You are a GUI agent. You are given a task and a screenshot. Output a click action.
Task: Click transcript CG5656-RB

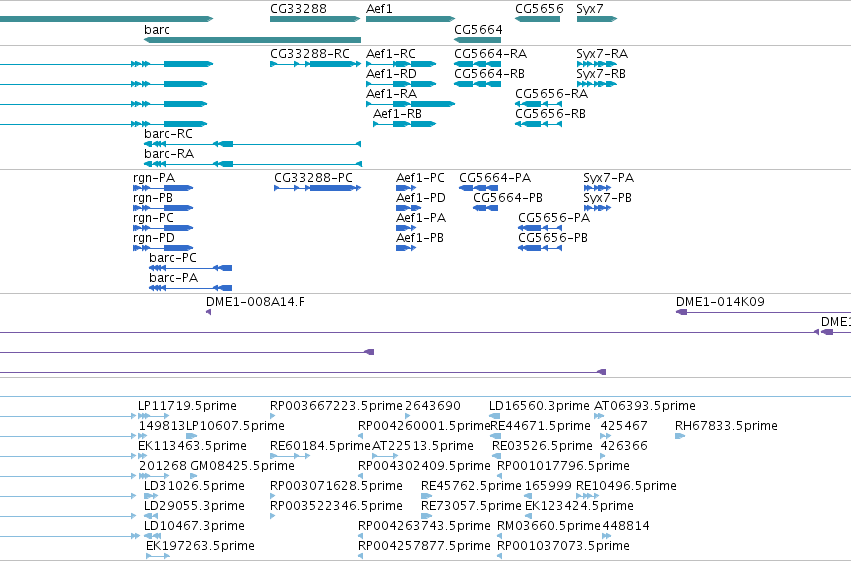point(538,124)
